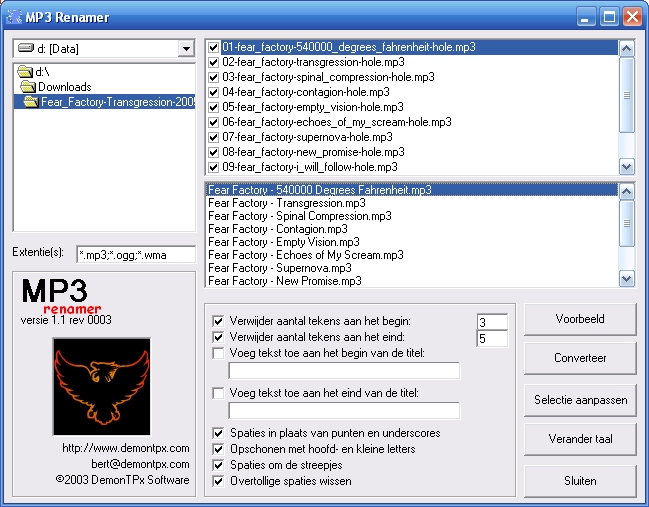Click the Selectie aanpassen button
This screenshot has height=507, width=649.
(580, 400)
